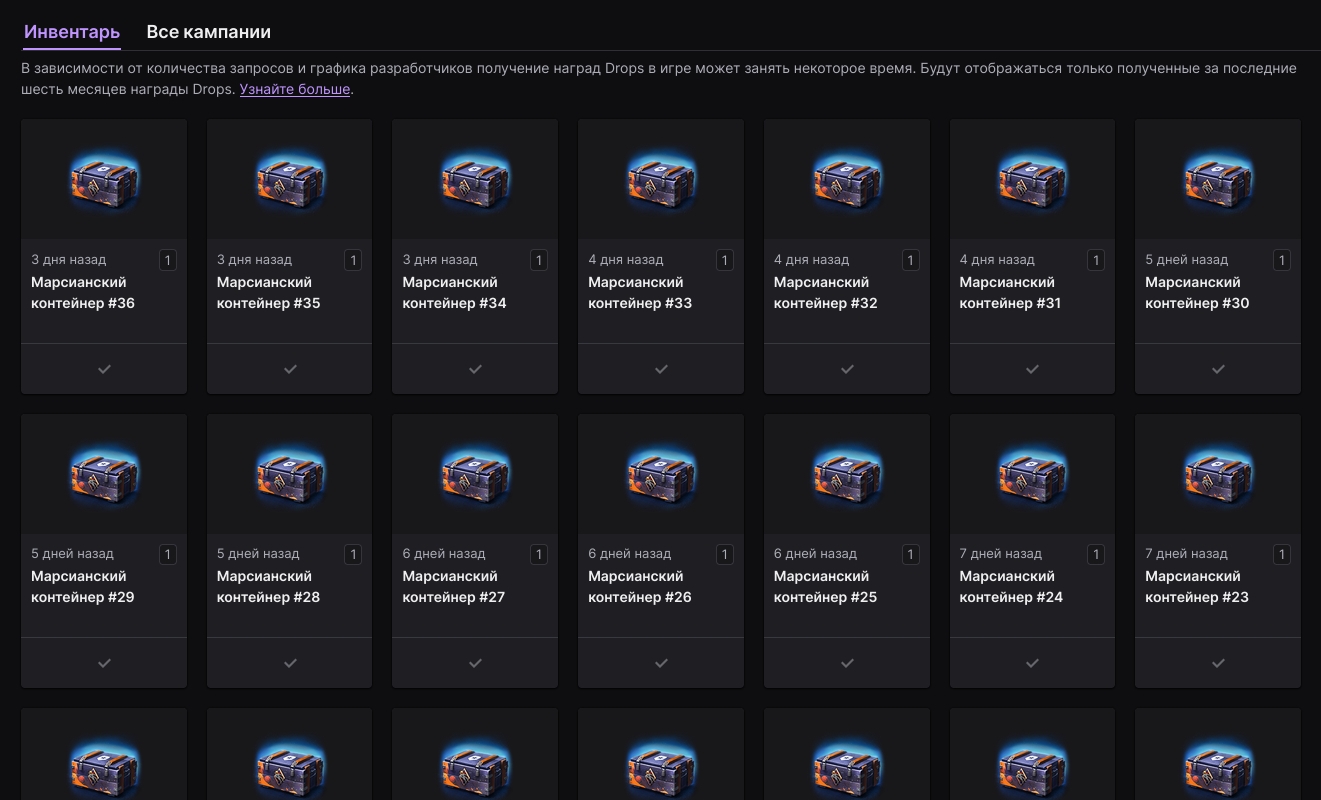This screenshot has width=1321, height=800.
Task: Click the quantity badge on контейнер #29
Action: (x=168, y=554)
